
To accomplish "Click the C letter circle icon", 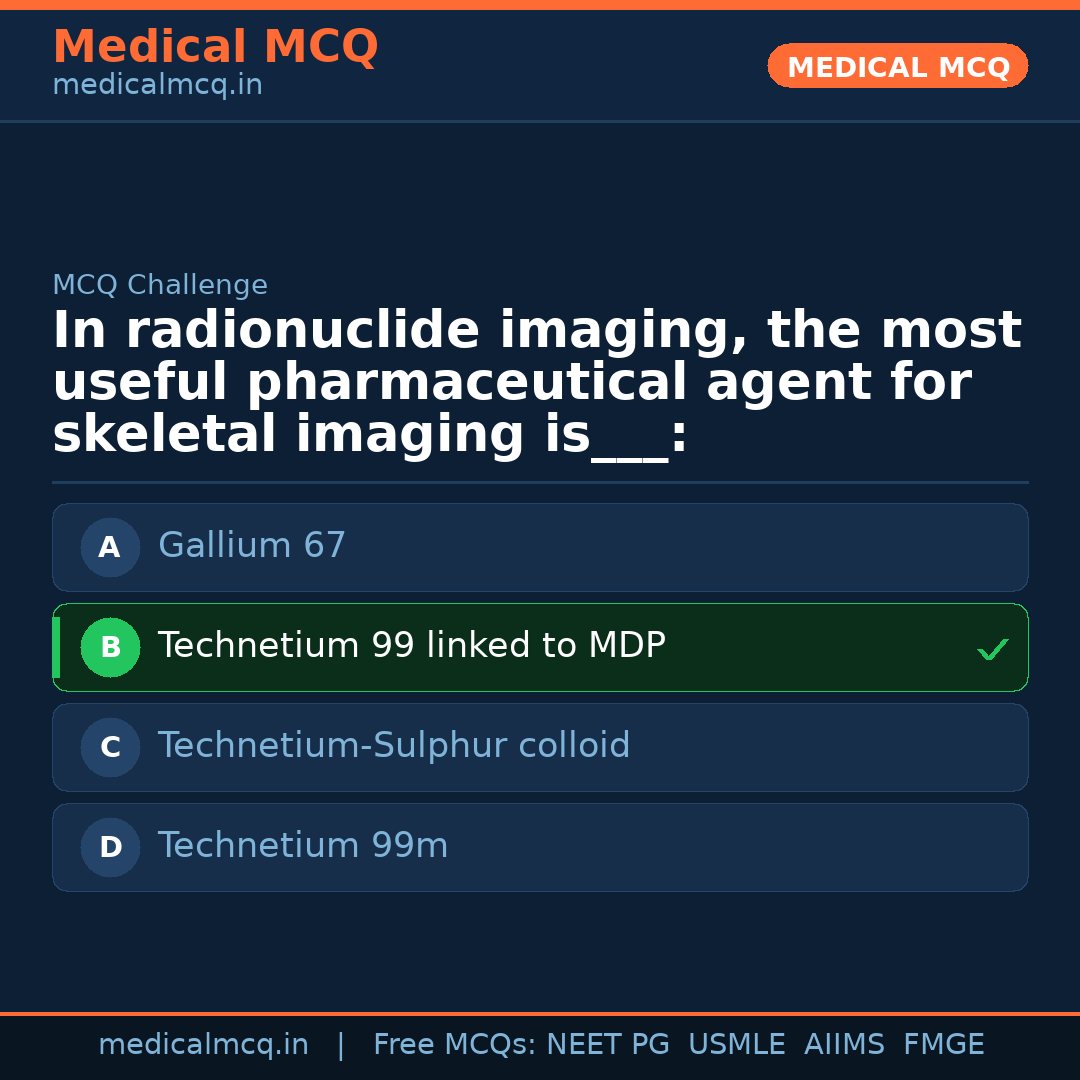I will (x=110, y=747).
